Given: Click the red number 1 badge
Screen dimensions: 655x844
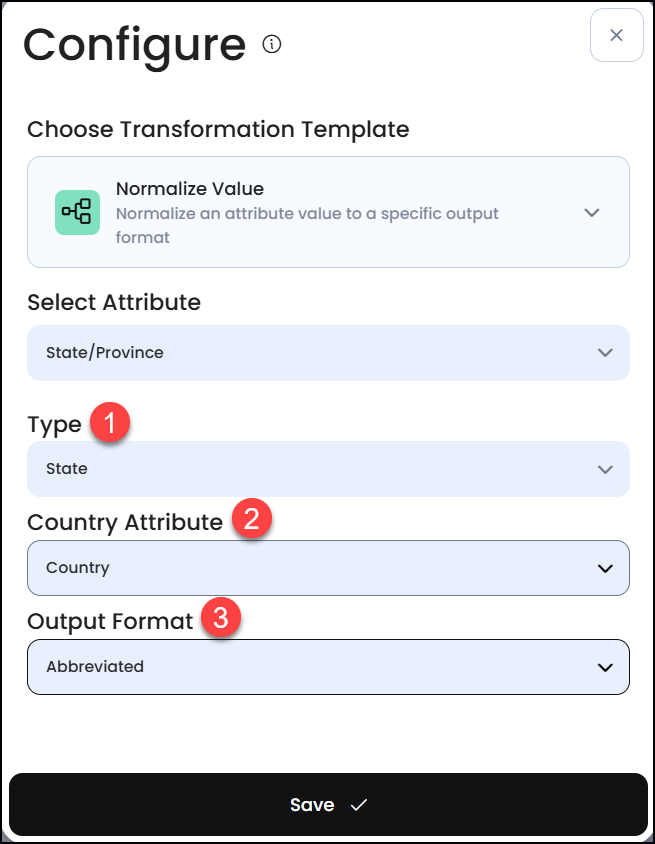Looking at the screenshot, I should click(110, 423).
